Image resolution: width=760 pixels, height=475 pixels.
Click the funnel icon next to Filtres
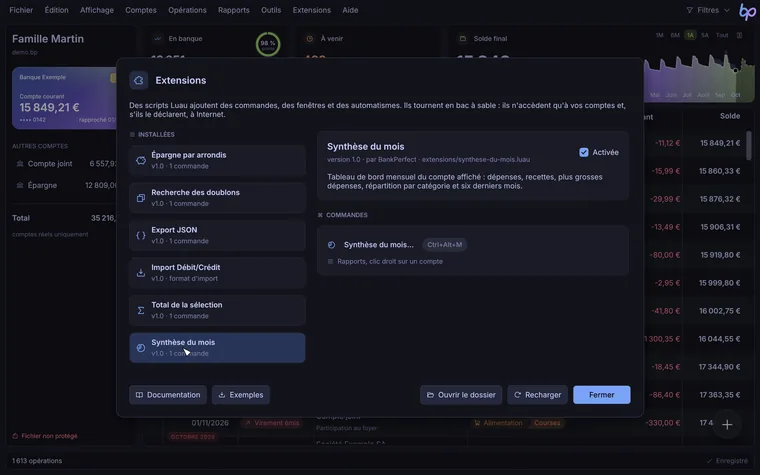click(x=689, y=10)
